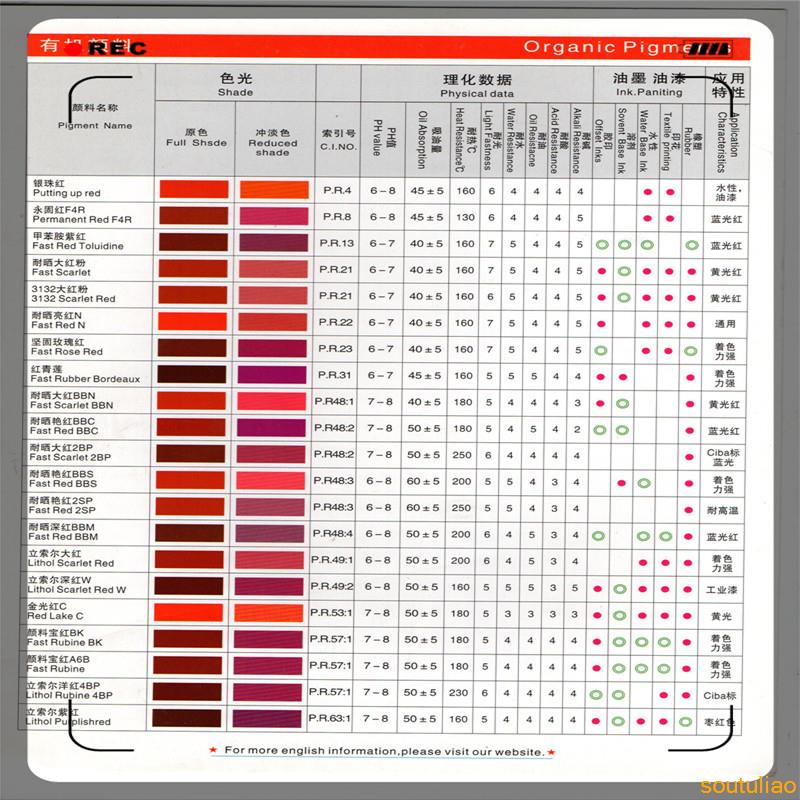This screenshot has height=800, width=800.
Task: Choose the Full Shade swatch for Fast Rose Red
Action: pyautogui.click(x=192, y=348)
